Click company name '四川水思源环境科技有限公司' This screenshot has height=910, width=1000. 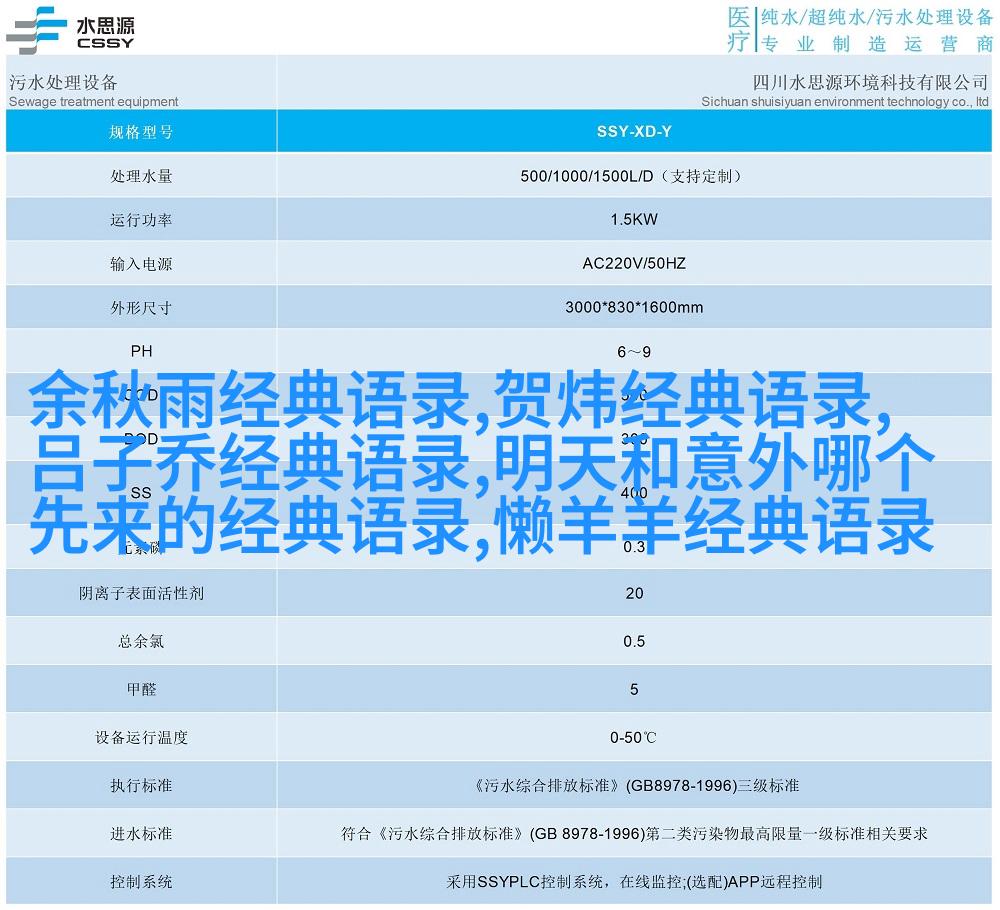pyautogui.click(x=871, y=82)
